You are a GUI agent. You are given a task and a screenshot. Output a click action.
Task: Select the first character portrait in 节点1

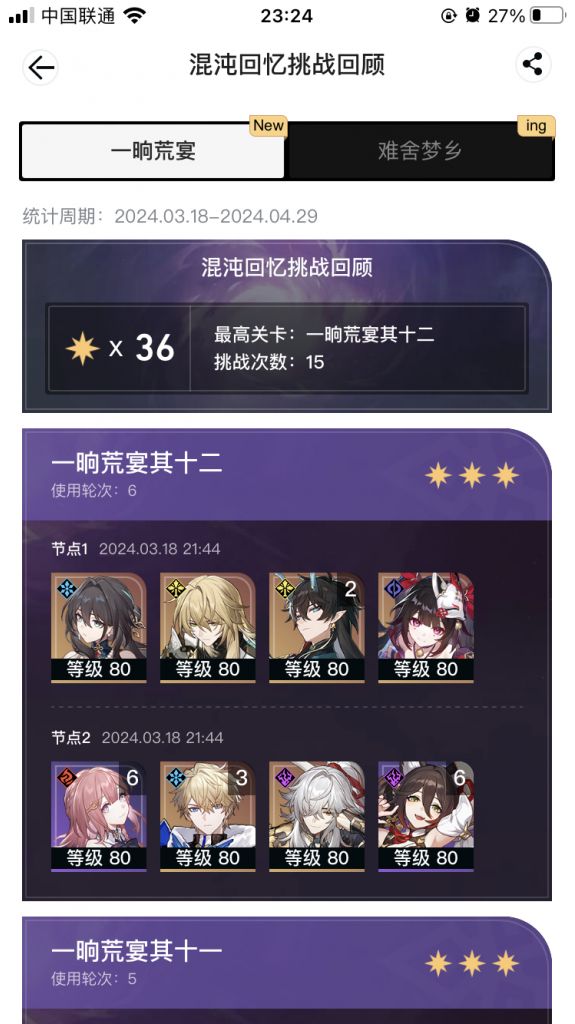[99, 628]
